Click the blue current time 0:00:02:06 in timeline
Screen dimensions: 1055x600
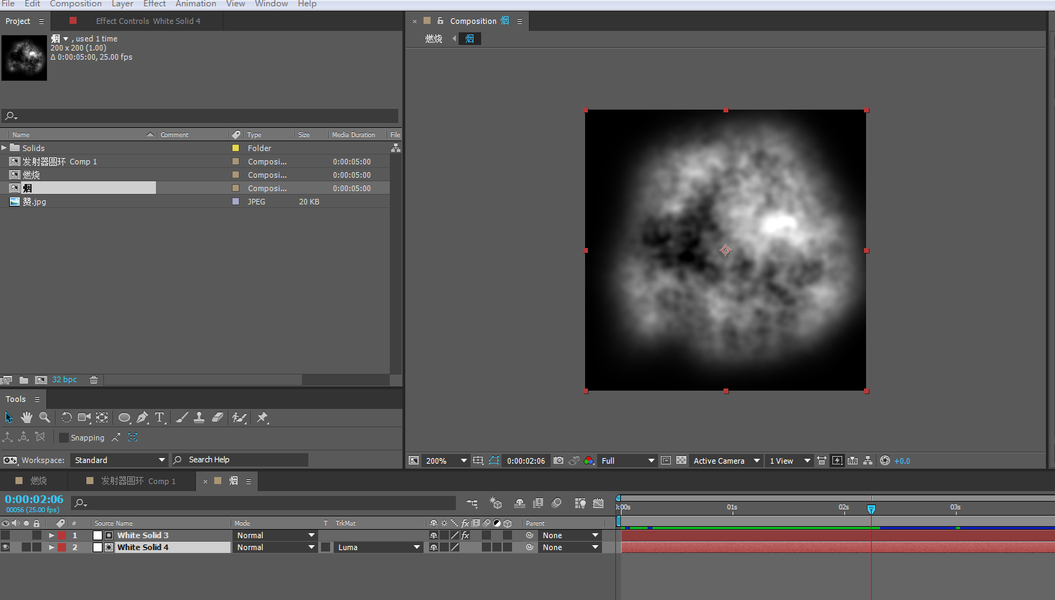click(34, 499)
